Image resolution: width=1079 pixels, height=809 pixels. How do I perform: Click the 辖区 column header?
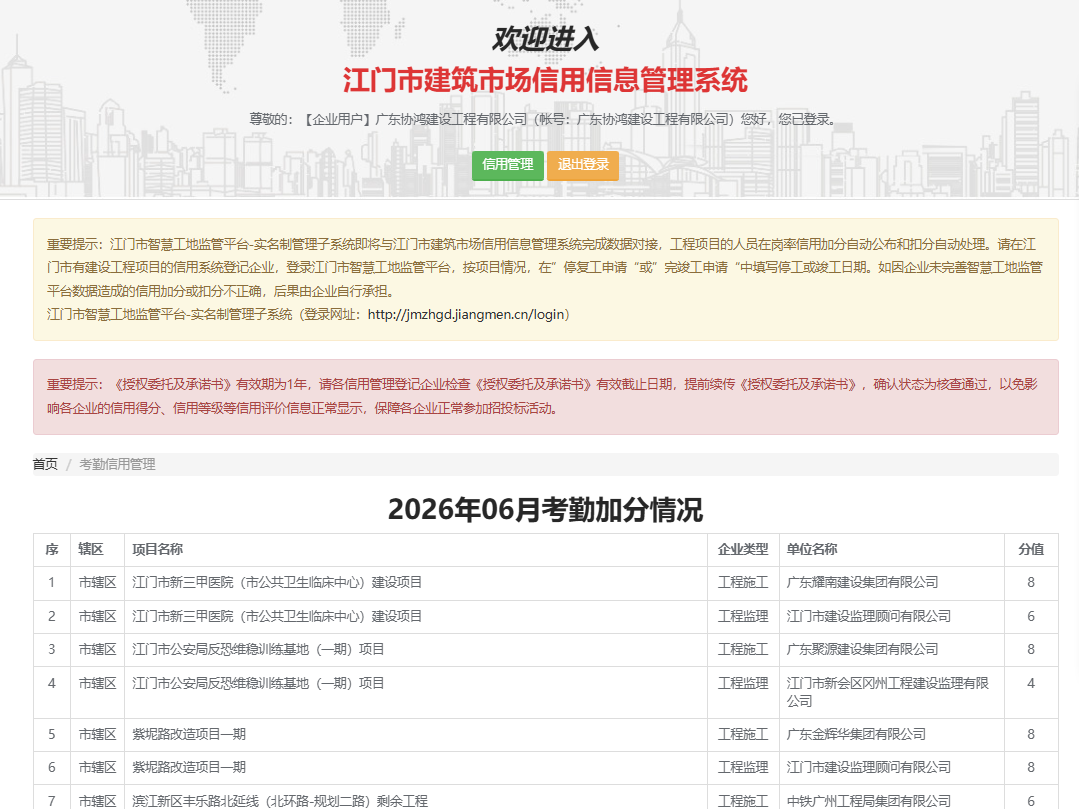(x=97, y=550)
